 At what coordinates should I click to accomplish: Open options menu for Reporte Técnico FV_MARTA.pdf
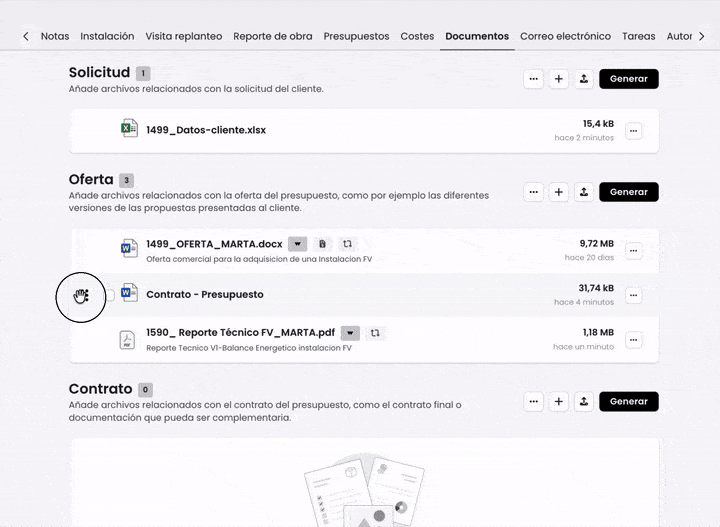pos(634,340)
